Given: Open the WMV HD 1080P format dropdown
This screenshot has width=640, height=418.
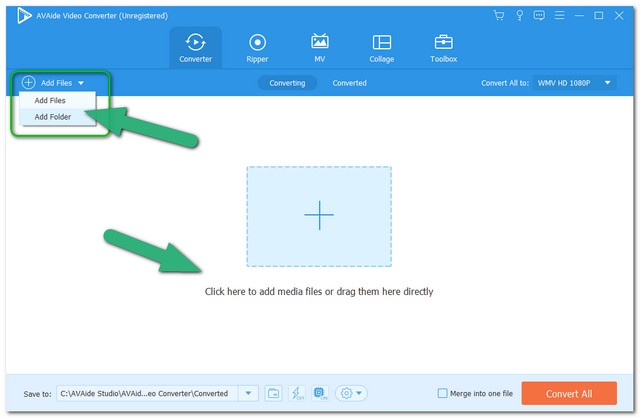Looking at the screenshot, I should pos(574,83).
